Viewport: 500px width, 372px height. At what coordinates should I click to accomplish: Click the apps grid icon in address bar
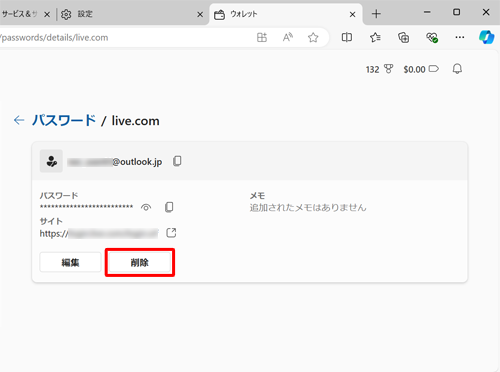[x=262, y=37]
